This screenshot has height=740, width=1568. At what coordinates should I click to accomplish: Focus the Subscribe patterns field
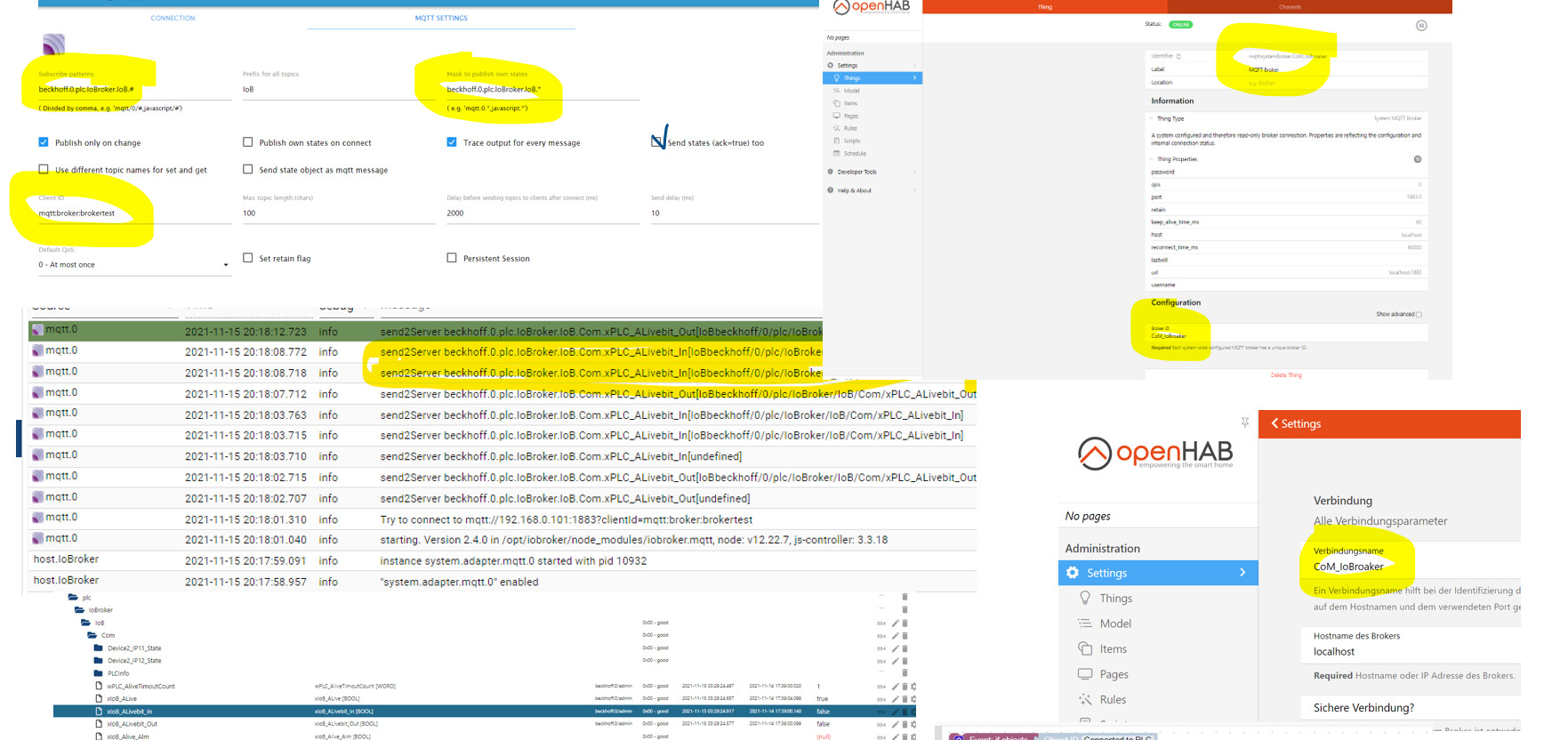click(133, 89)
